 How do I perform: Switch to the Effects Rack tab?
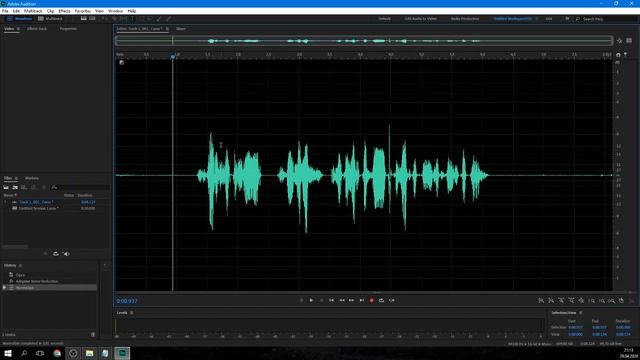pyautogui.click(x=37, y=29)
